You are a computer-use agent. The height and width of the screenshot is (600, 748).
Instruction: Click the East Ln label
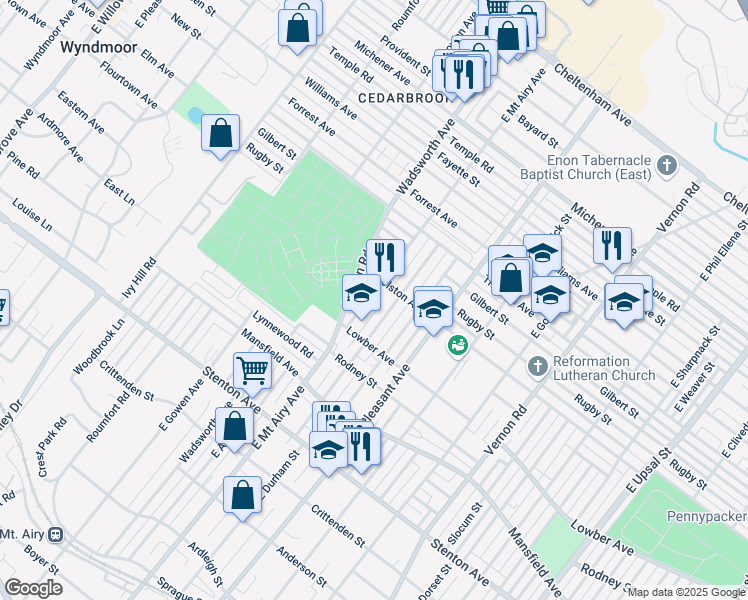[119, 192]
